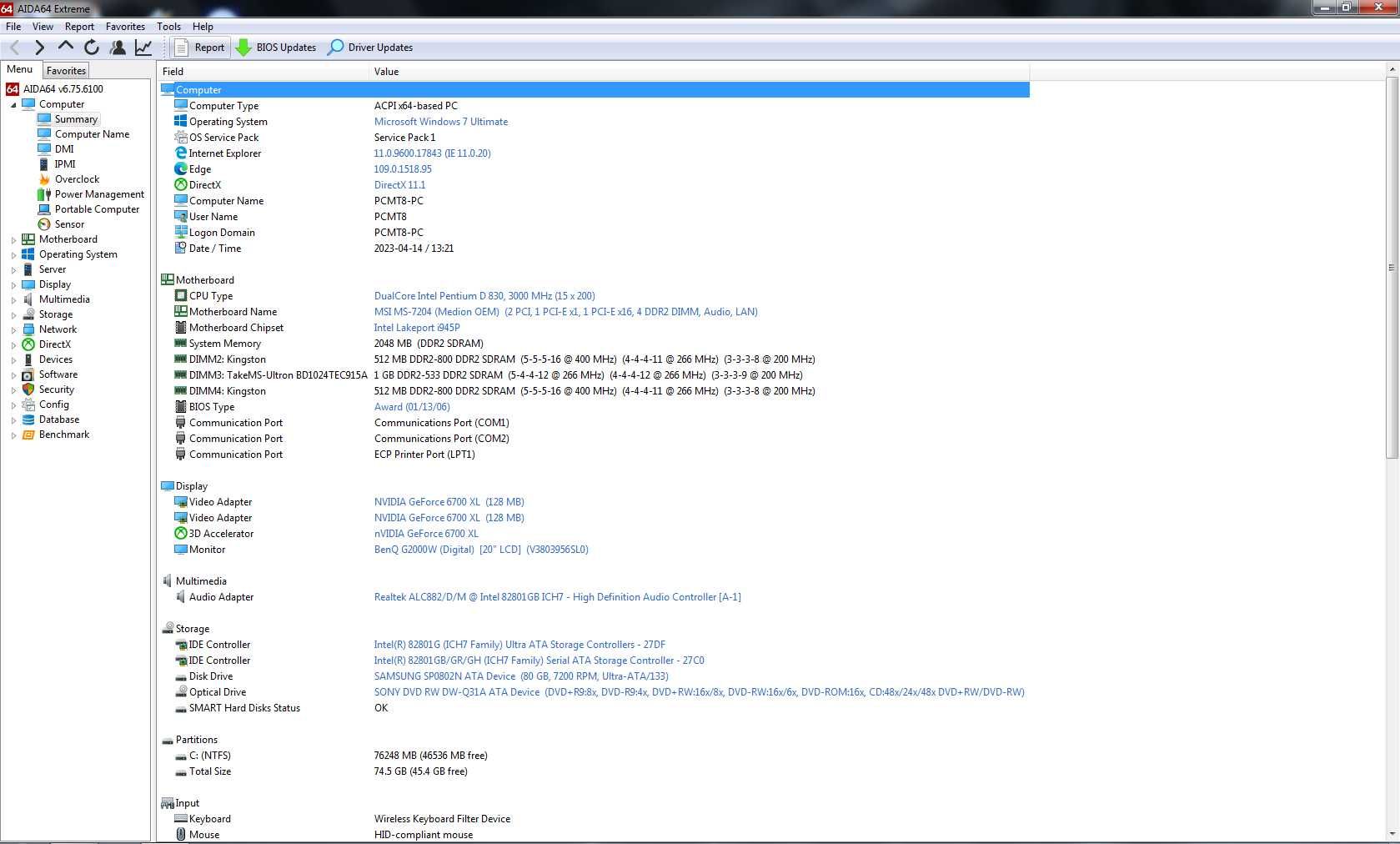The height and width of the screenshot is (844, 1400).
Task: Select the SMART Hard Disks Status row
Action: (594, 708)
